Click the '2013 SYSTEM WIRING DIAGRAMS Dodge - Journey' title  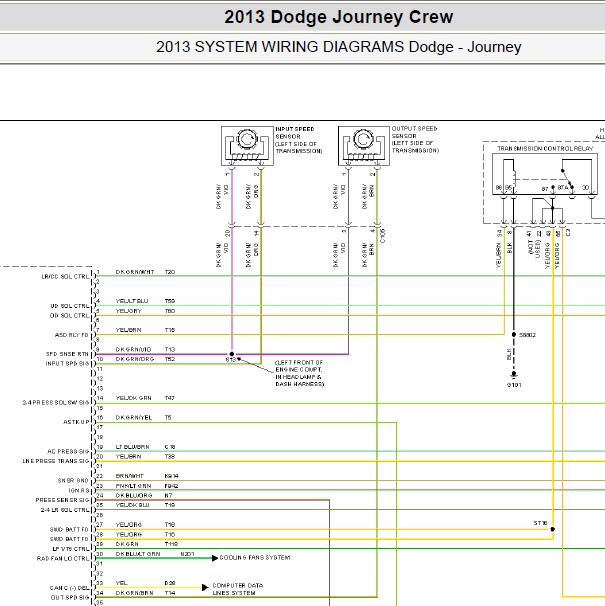339,47
